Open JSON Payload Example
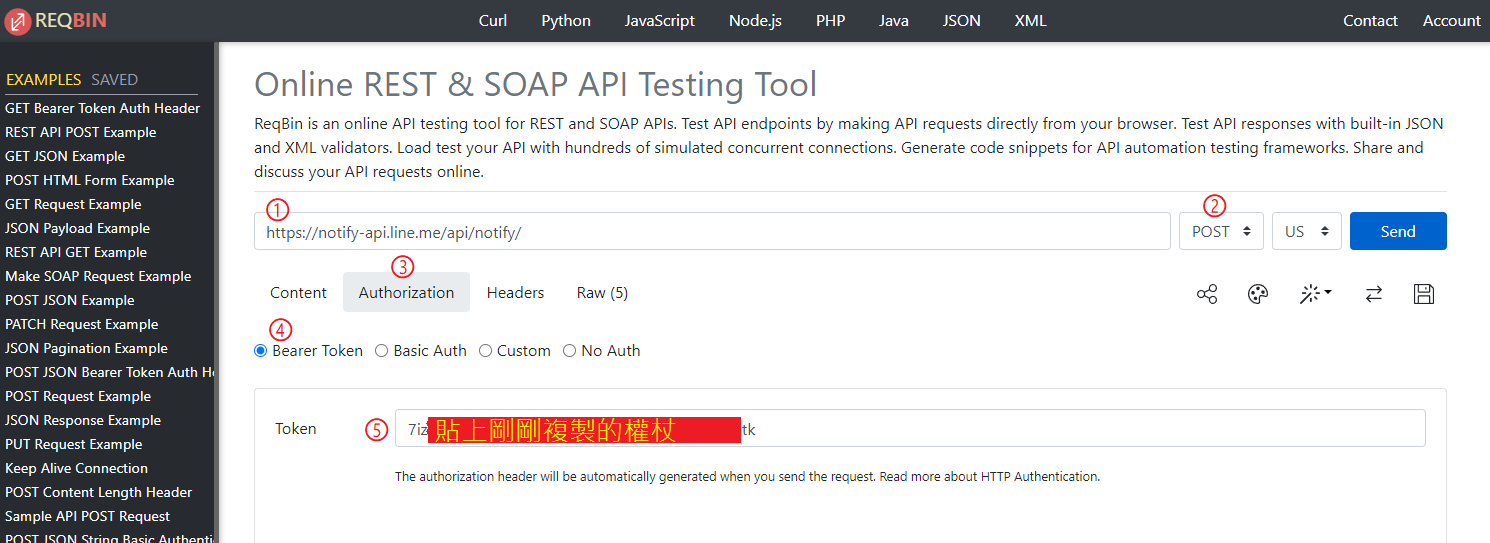 (x=77, y=228)
